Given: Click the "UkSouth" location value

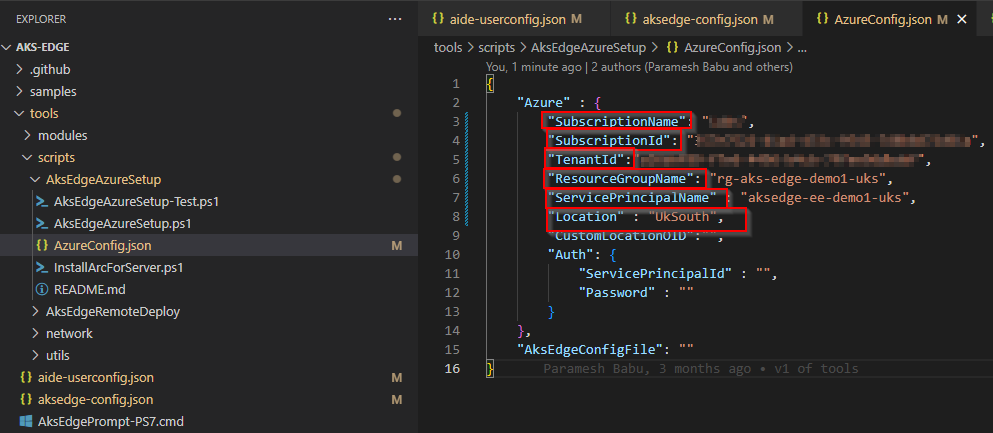Looking at the screenshot, I should point(685,216).
